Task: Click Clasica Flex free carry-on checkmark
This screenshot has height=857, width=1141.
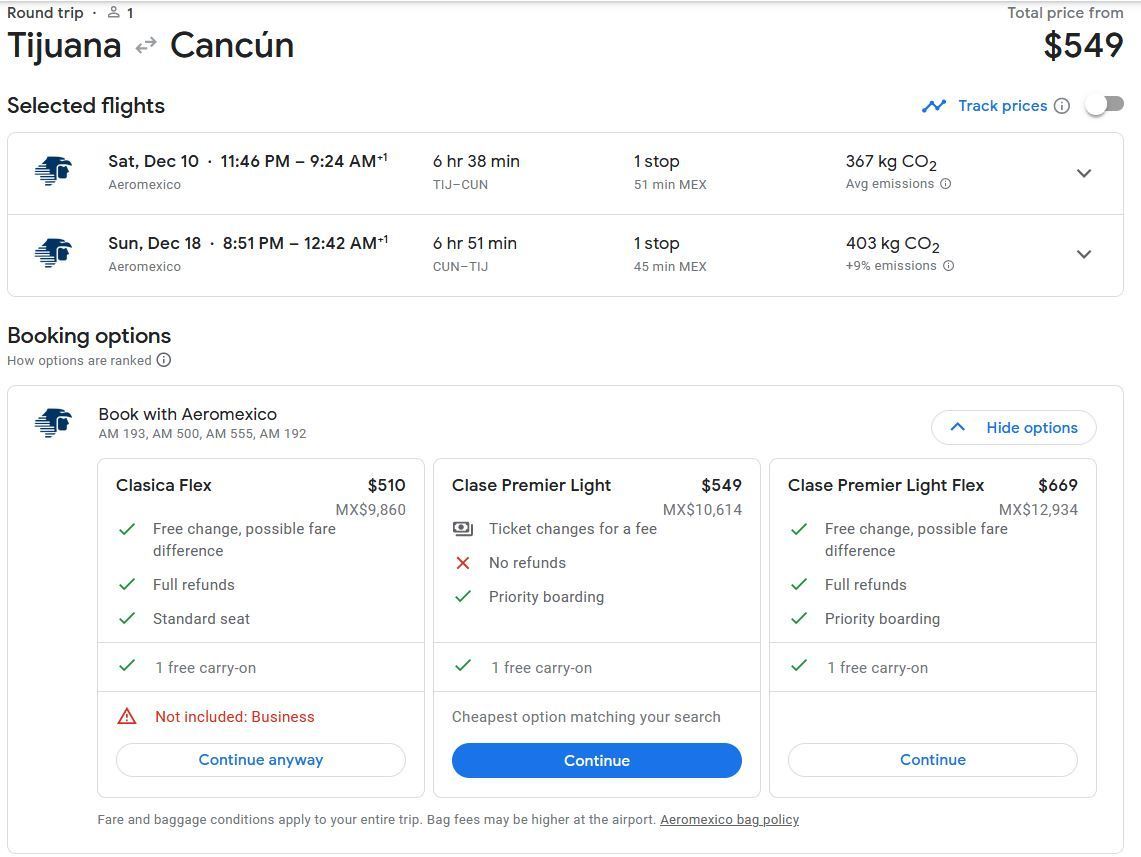Action: (x=127, y=666)
